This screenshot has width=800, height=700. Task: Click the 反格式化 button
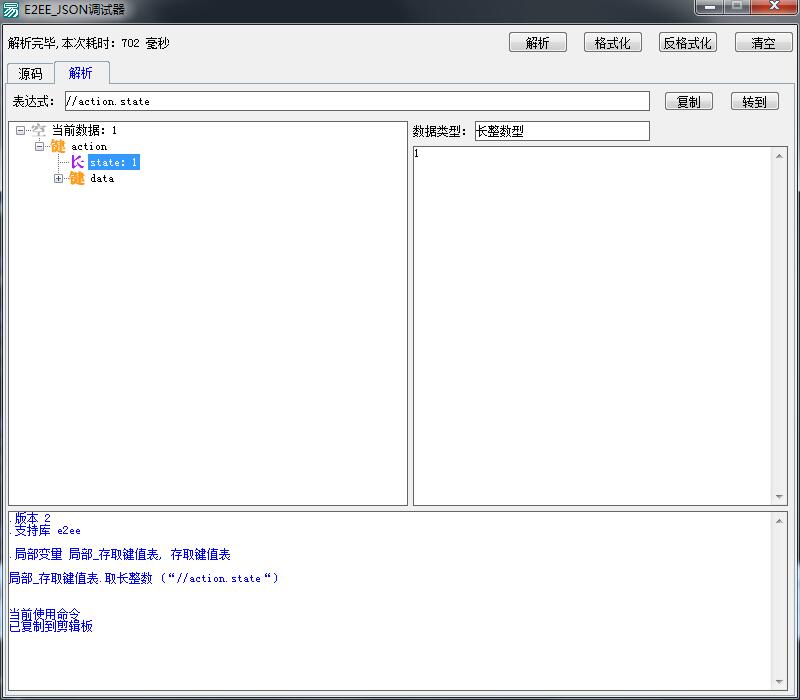688,42
